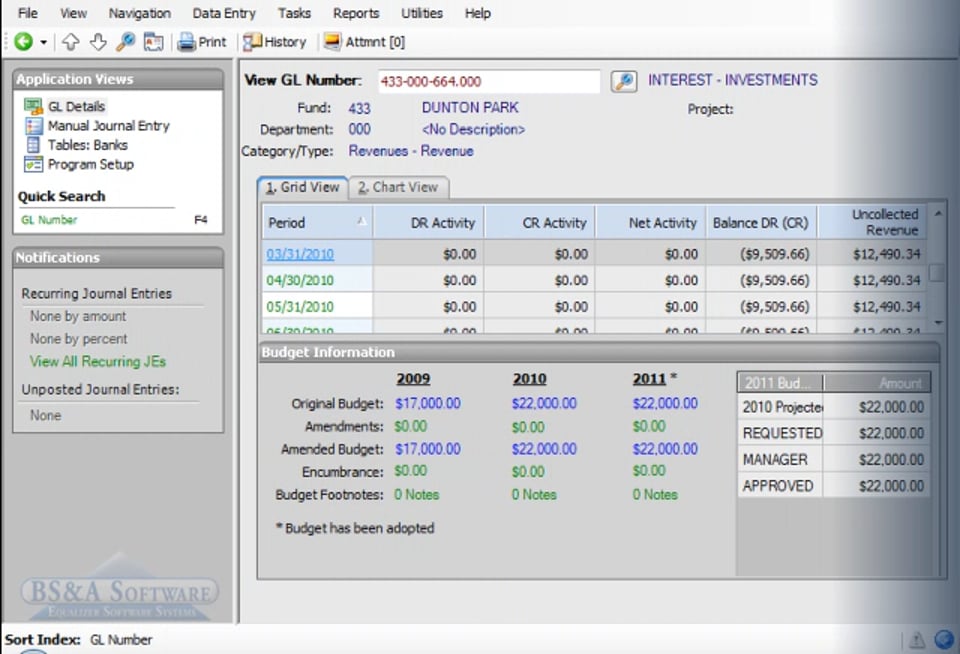Click inside the View GL Number field
This screenshot has width=960, height=654.
pos(488,81)
